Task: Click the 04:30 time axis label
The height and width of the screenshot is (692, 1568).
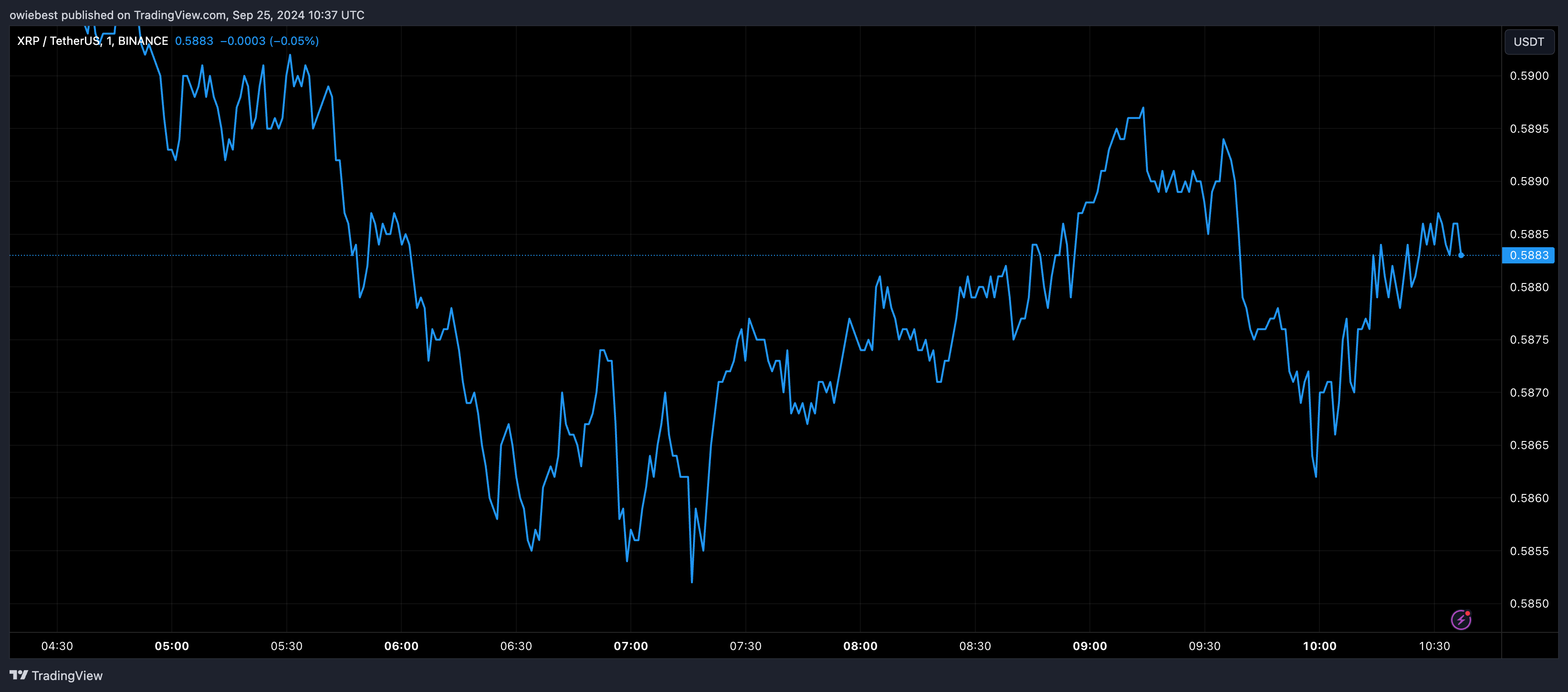Action: tap(57, 646)
